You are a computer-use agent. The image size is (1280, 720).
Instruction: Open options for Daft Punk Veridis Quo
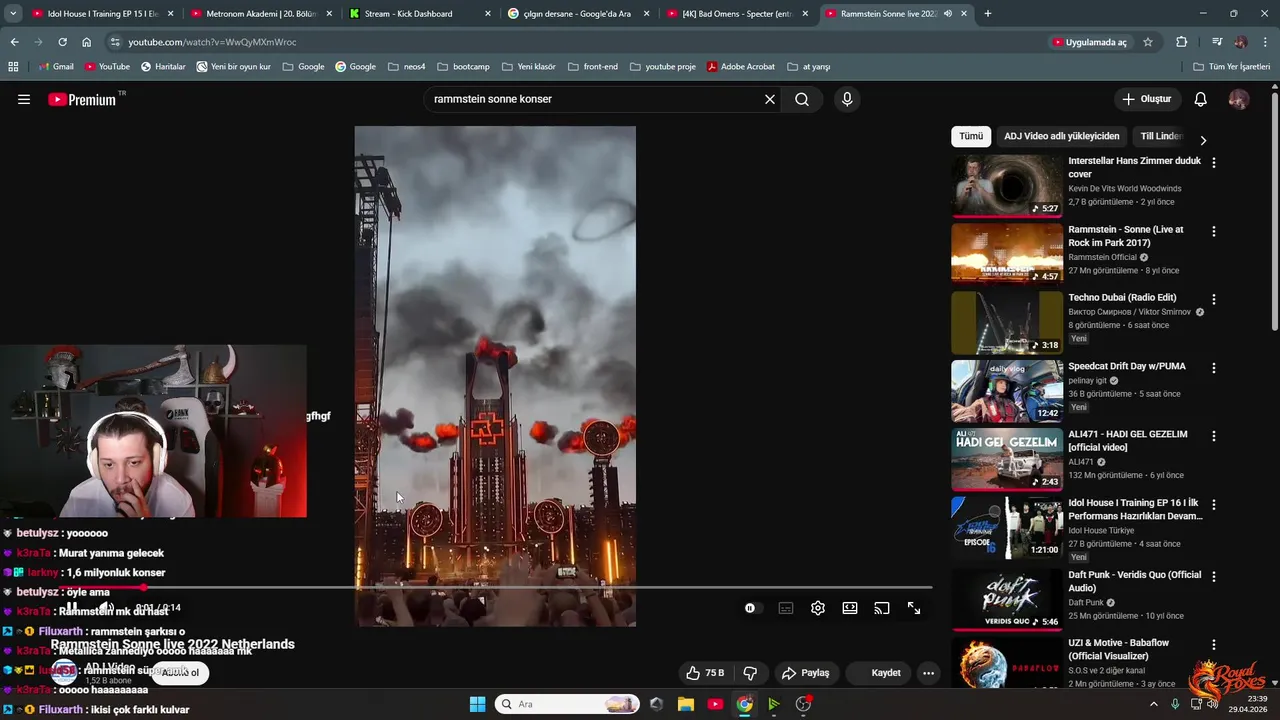pos(1214,577)
